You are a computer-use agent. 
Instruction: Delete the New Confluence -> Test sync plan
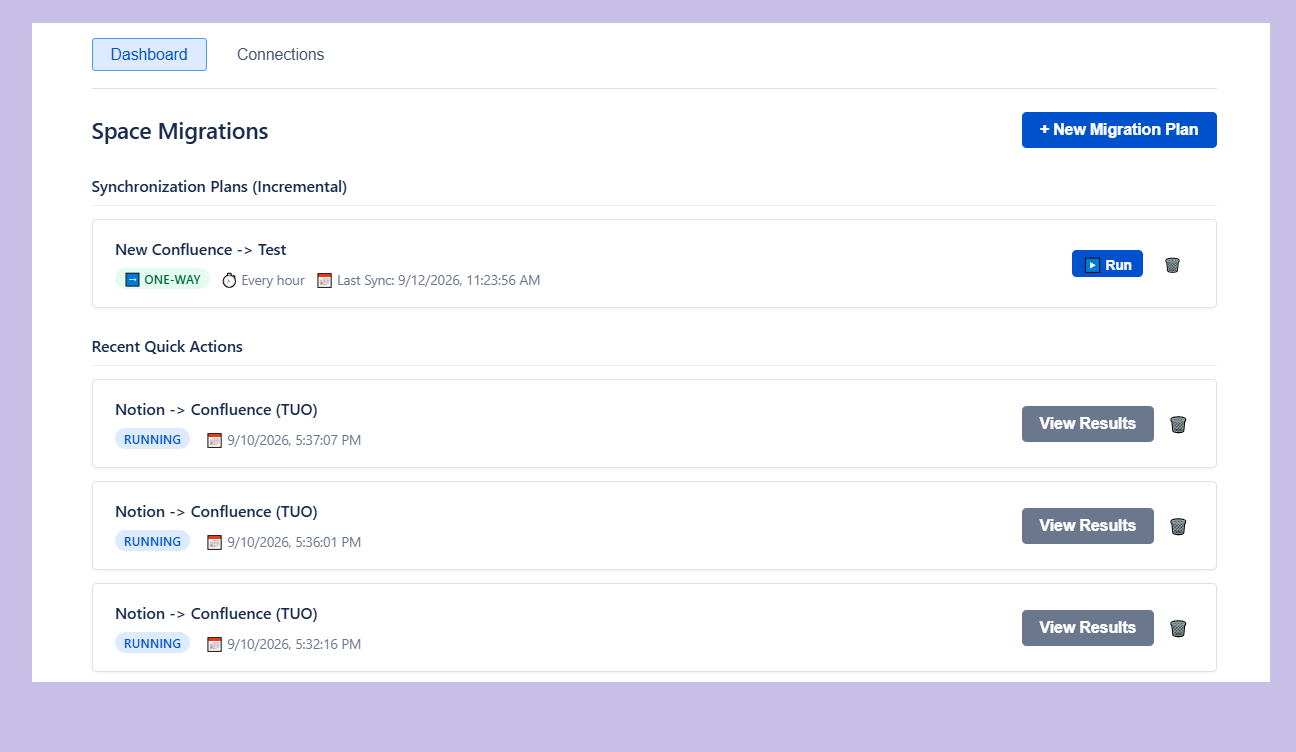[x=1172, y=265]
